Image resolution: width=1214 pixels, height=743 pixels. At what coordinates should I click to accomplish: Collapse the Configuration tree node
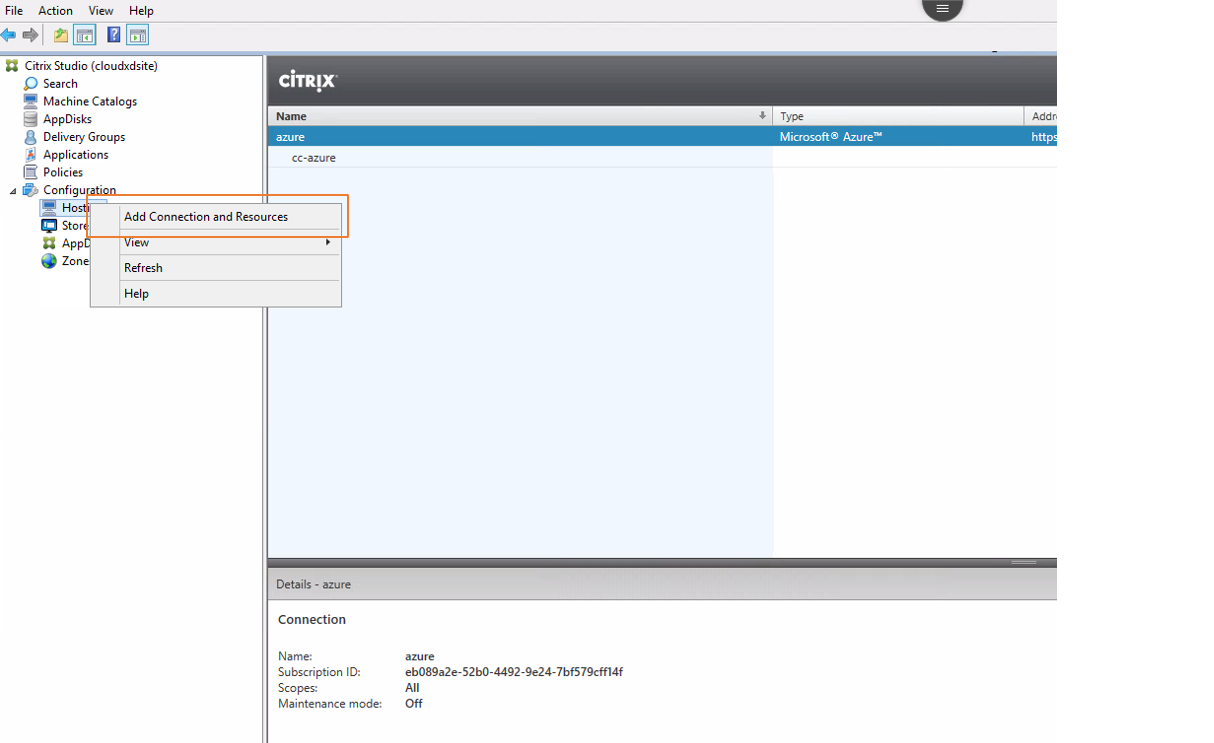[x=14, y=190]
